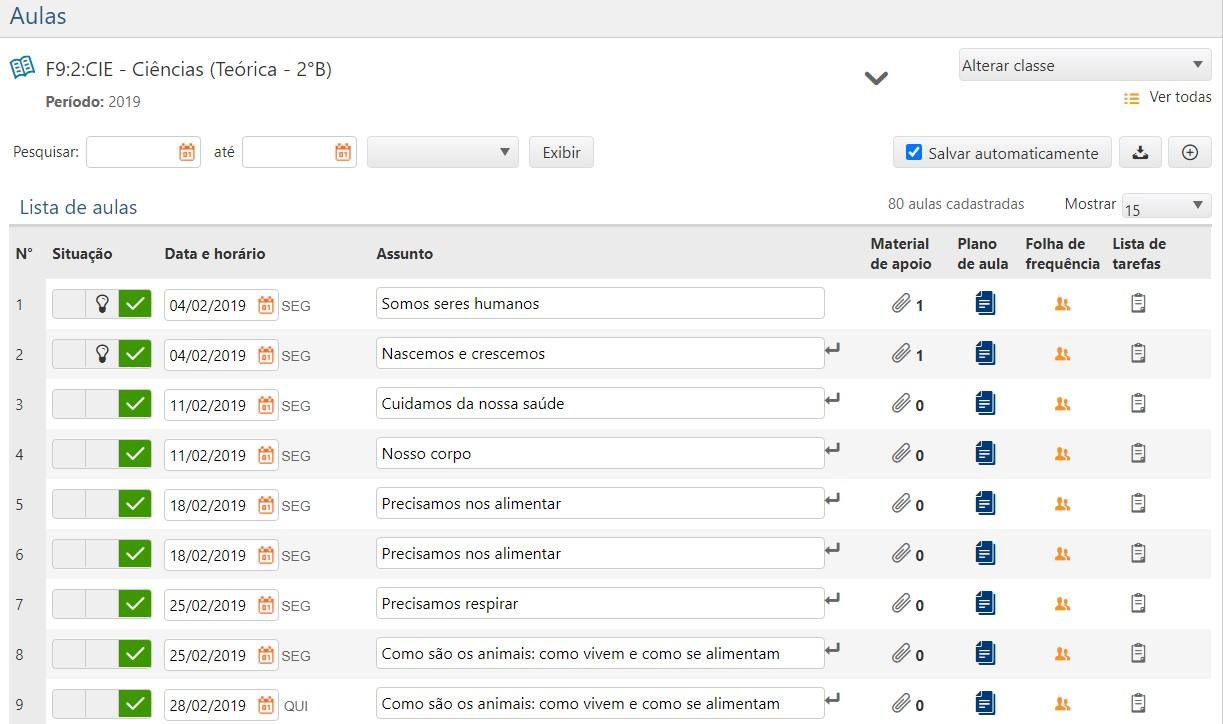Open lesson plan for Somos seres humanos

click(x=985, y=303)
